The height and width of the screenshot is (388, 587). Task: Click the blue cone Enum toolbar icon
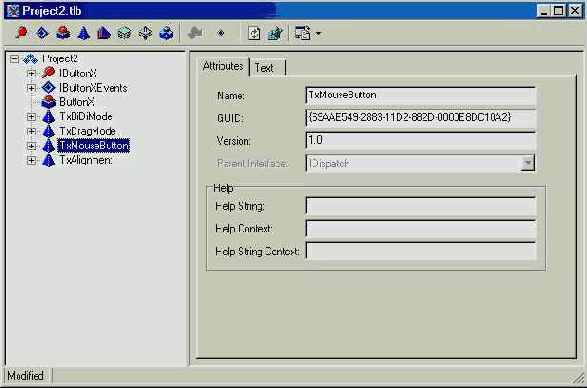83,33
